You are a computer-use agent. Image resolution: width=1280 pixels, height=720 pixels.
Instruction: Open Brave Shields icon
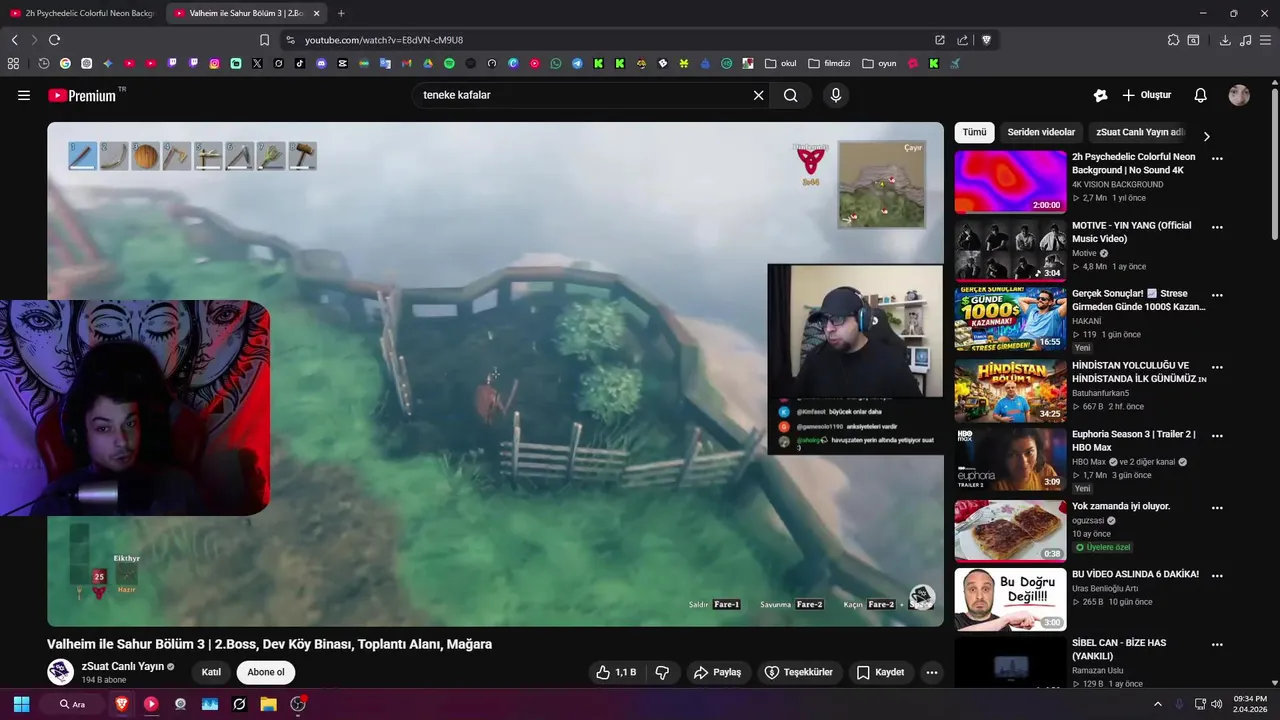coord(986,40)
